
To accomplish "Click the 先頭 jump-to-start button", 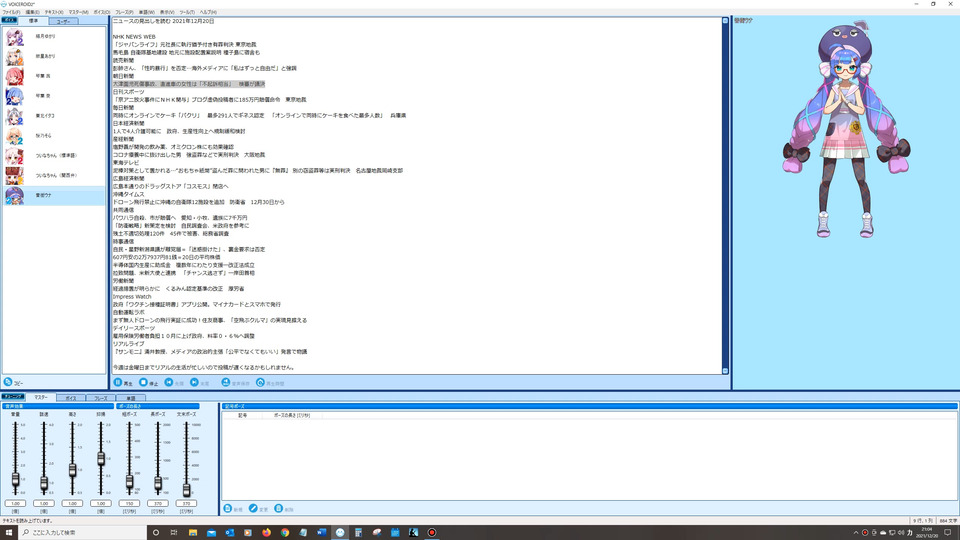I will coord(174,383).
